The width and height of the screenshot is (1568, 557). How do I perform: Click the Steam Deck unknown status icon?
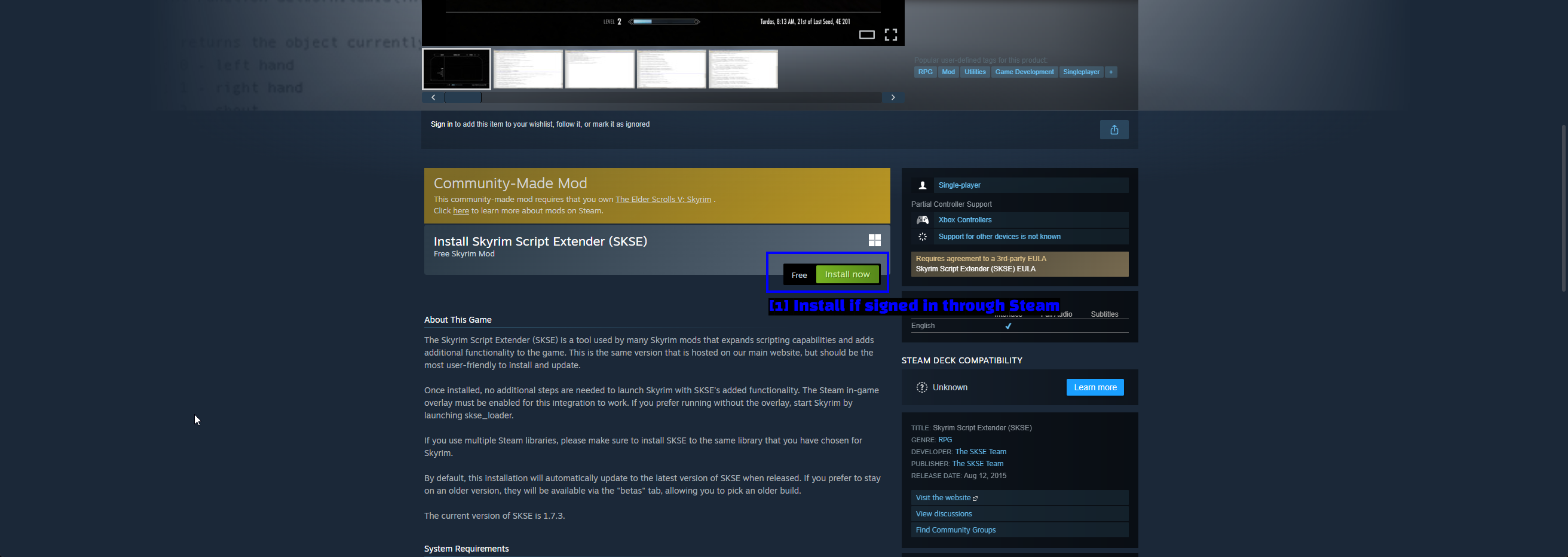(921, 387)
